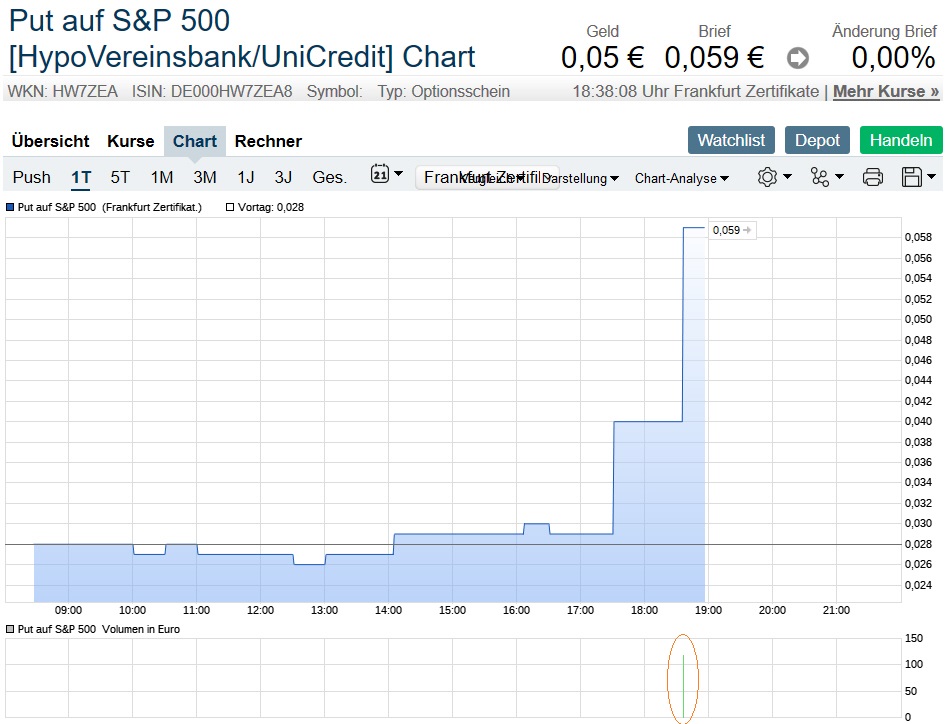Toggle the Volumen in Euro legend box
This screenshot has height=724, width=951.
[x=10, y=629]
